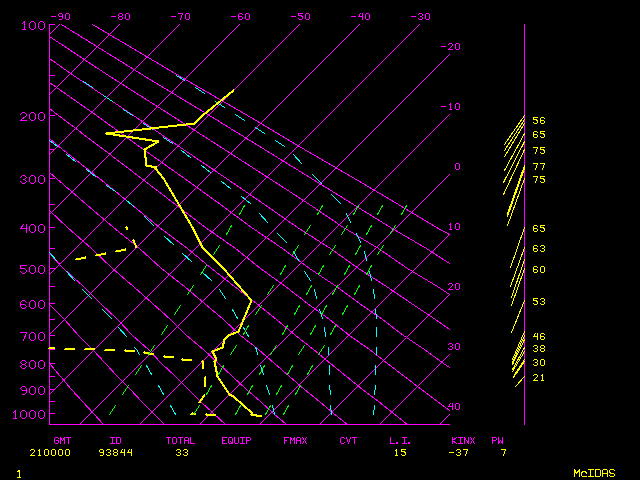Select the 700 pressure level label
This screenshot has height=480, width=640.
pos(33,337)
